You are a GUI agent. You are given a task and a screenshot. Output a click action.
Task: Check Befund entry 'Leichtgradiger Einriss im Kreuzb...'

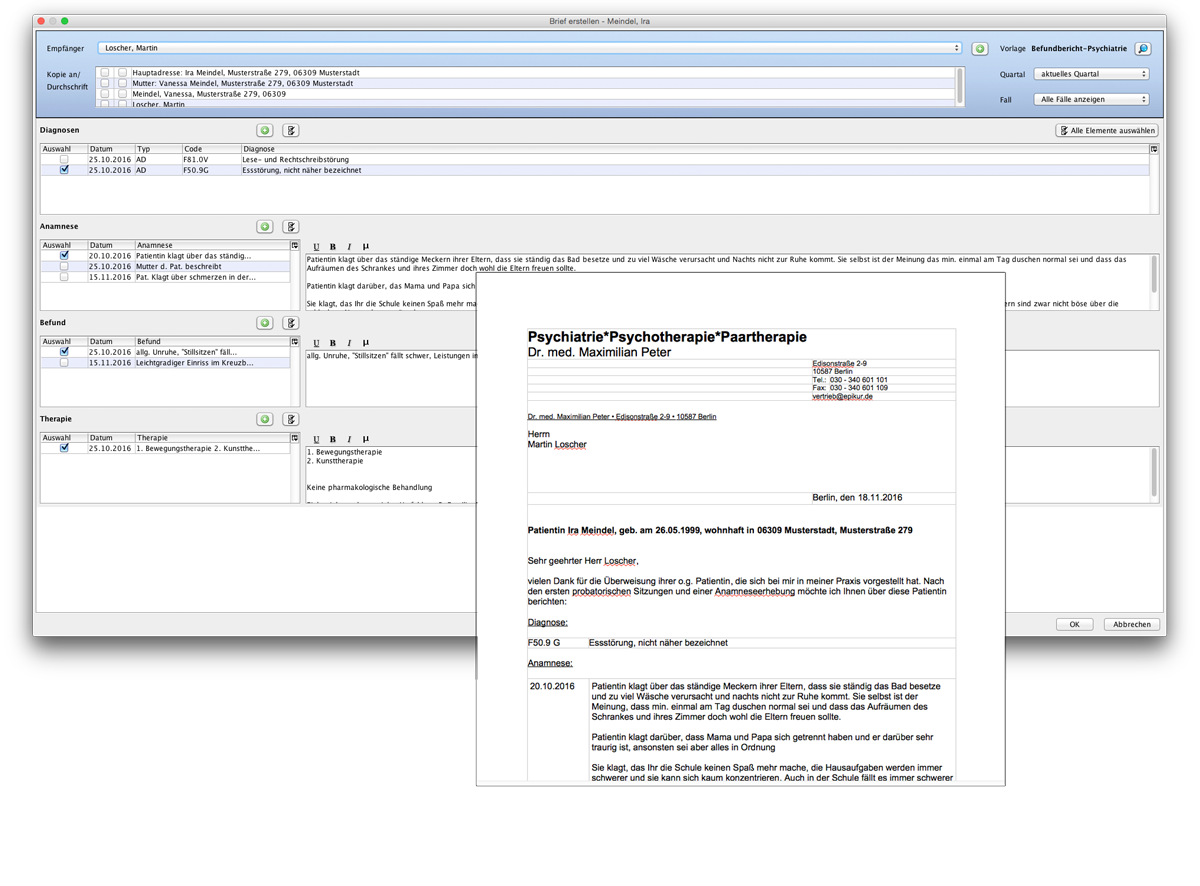point(64,363)
